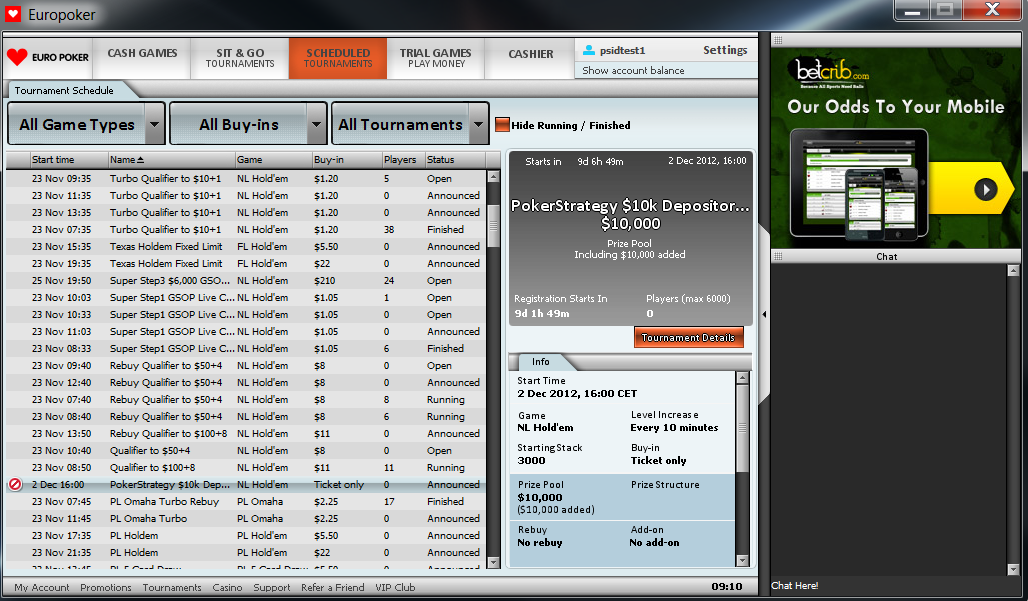Sort by the Status column header
The width and height of the screenshot is (1028, 601).
pyautogui.click(x=455, y=160)
